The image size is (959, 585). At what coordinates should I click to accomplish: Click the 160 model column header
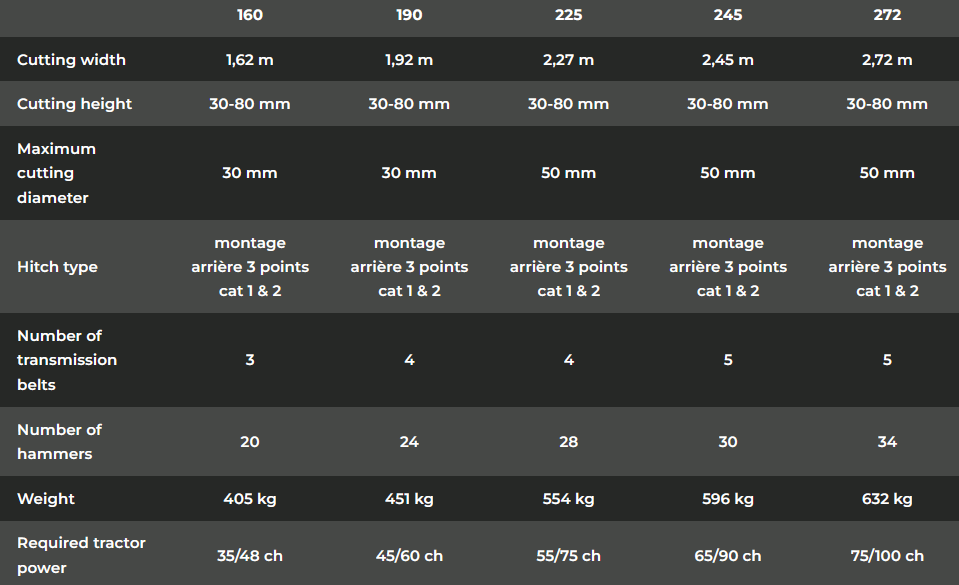tap(250, 15)
